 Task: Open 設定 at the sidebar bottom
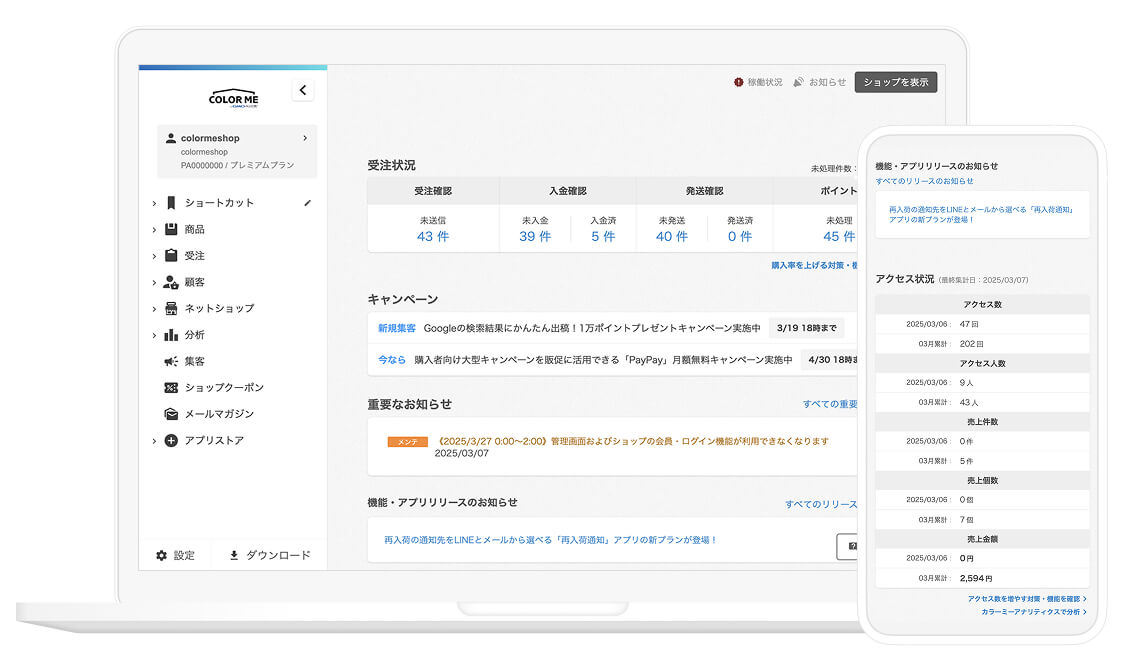coord(175,555)
